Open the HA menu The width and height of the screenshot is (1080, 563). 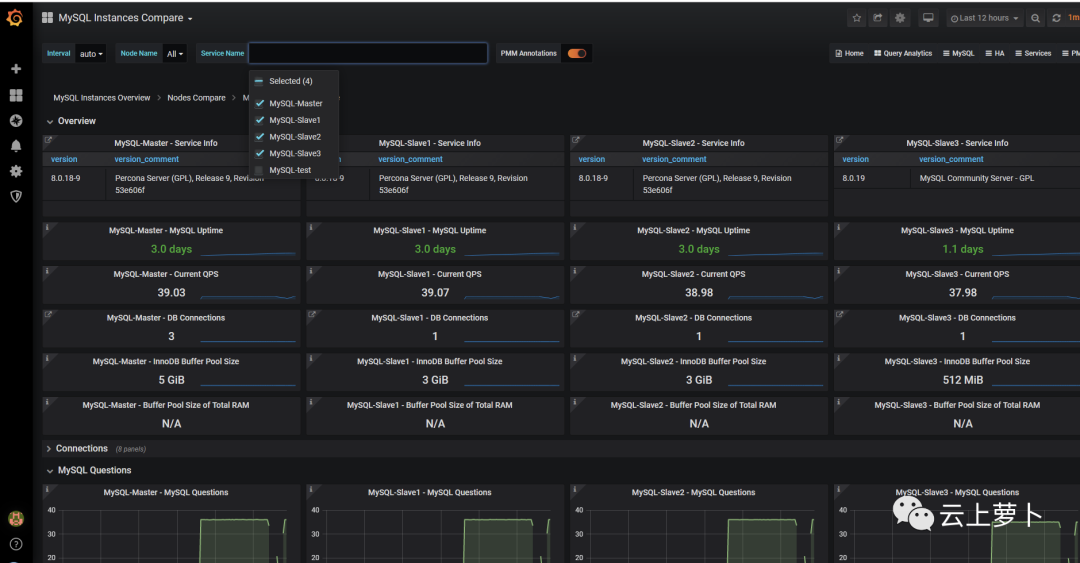pos(995,53)
